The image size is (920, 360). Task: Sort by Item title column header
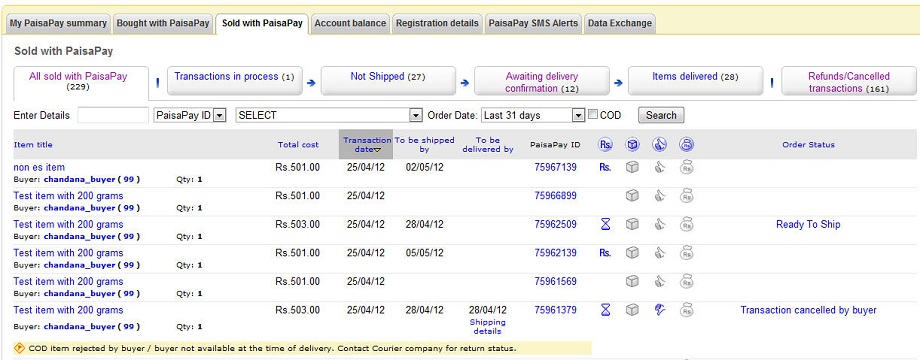(33, 144)
